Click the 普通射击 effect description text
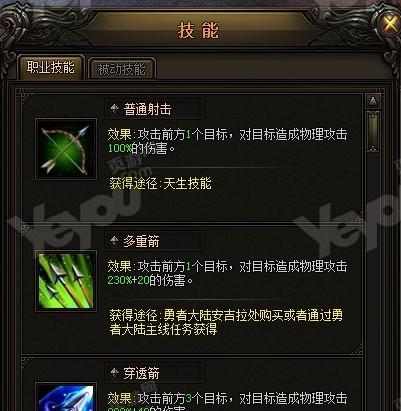The height and width of the screenshot is (411, 401). pos(227,141)
